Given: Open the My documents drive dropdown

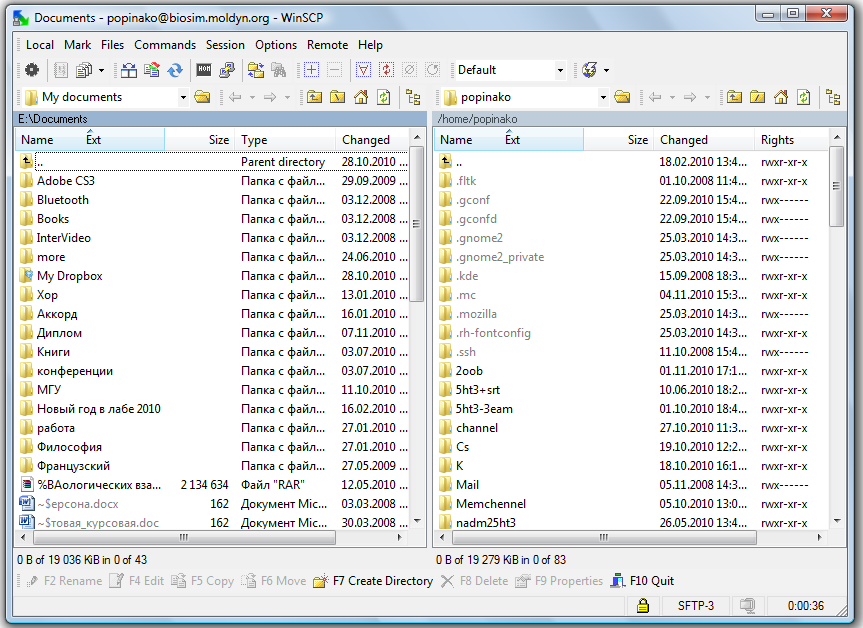Looking at the screenshot, I should [183, 98].
